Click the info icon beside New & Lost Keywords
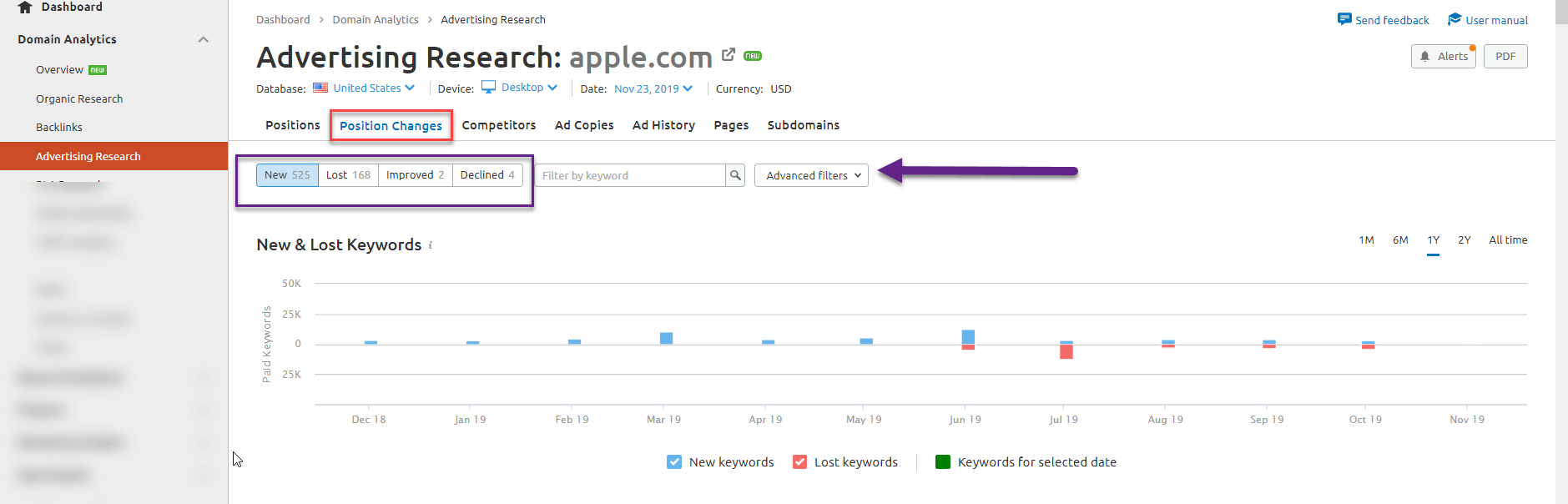This screenshot has height=504, width=1568. point(431,245)
